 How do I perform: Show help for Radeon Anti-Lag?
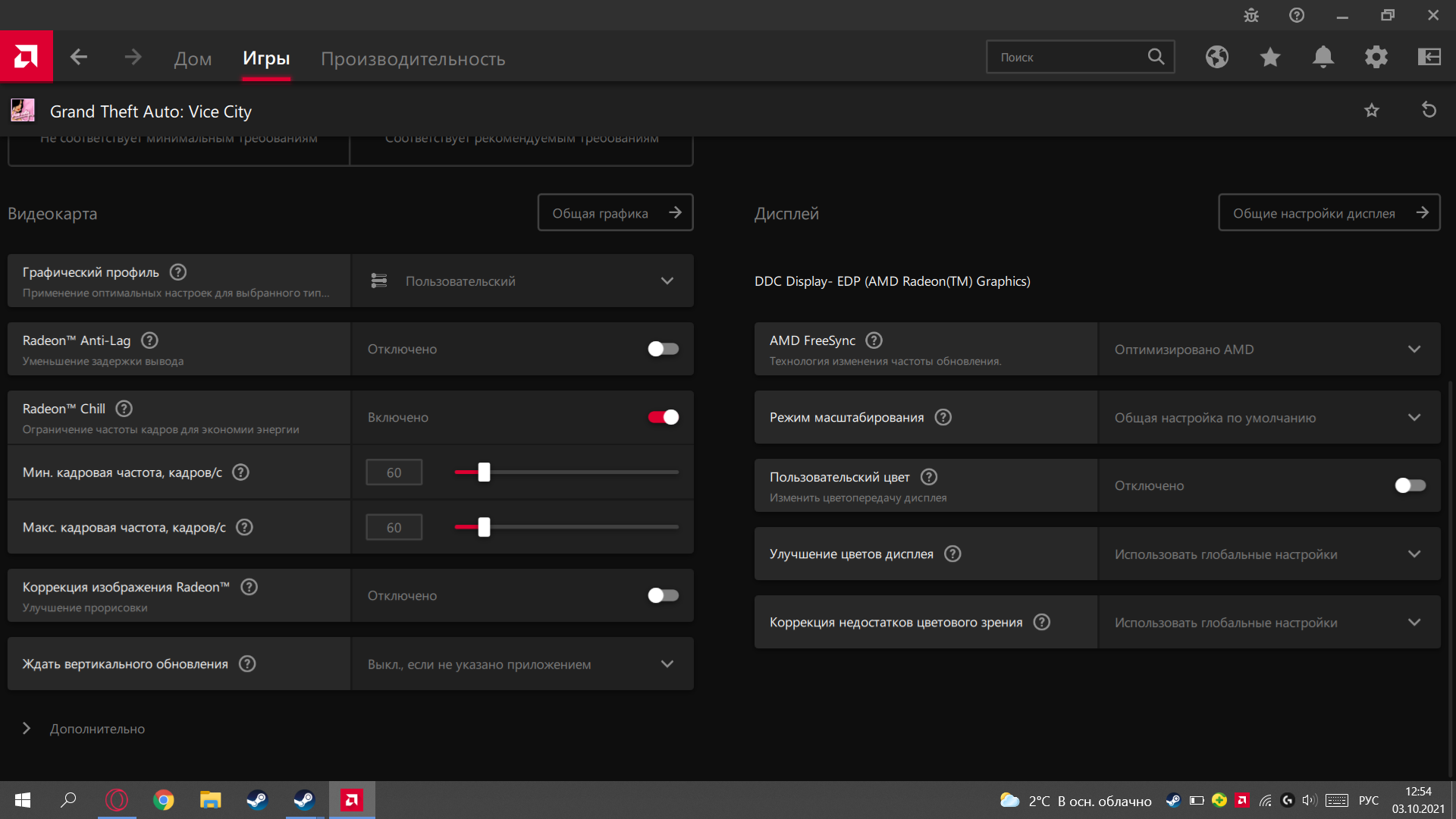pyautogui.click(x=150, y=340)
